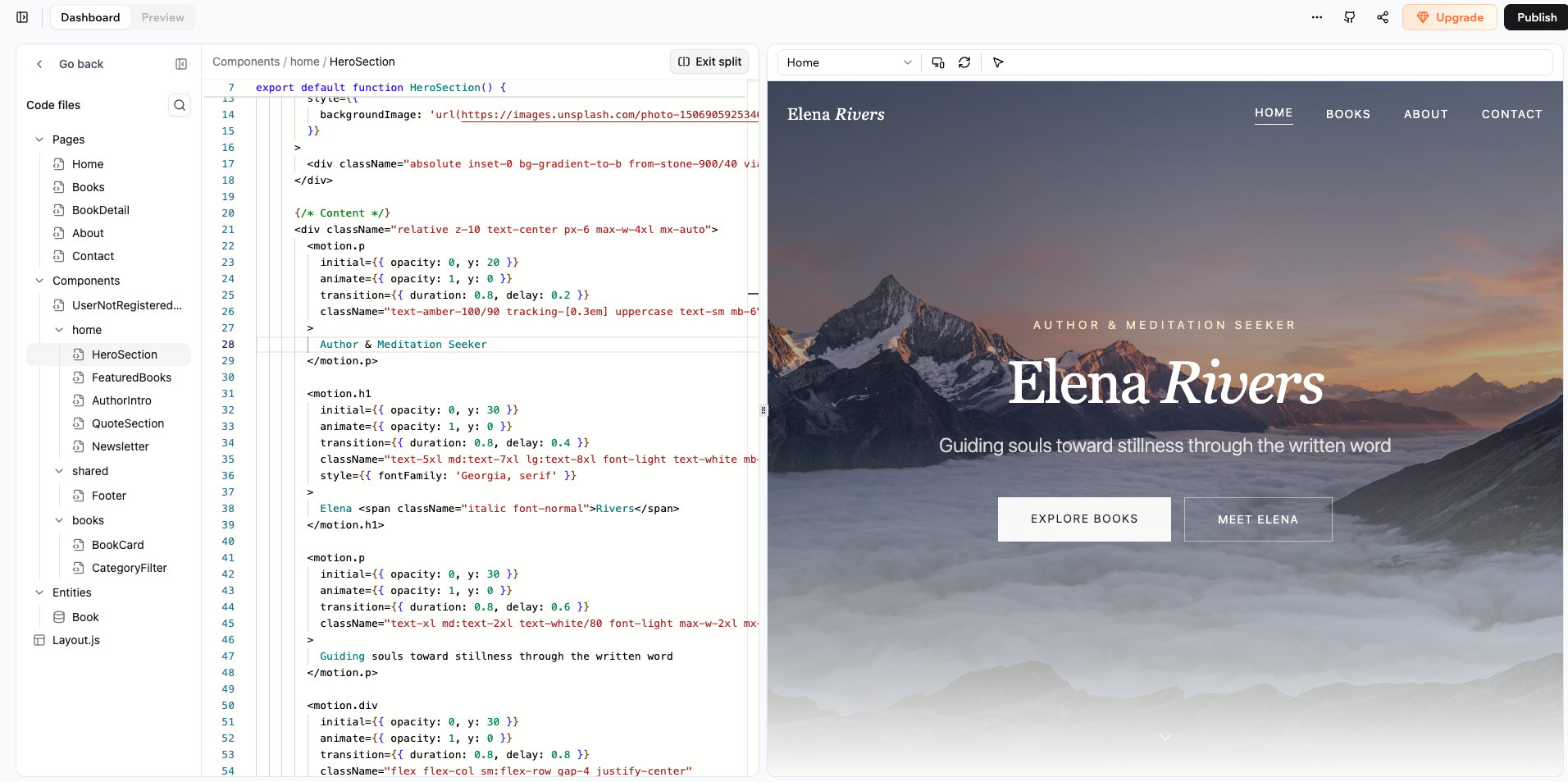Open the BOOKS navigation item in preview
The width and height of the screenshot is (1568, 782).
coord(1347,114)
